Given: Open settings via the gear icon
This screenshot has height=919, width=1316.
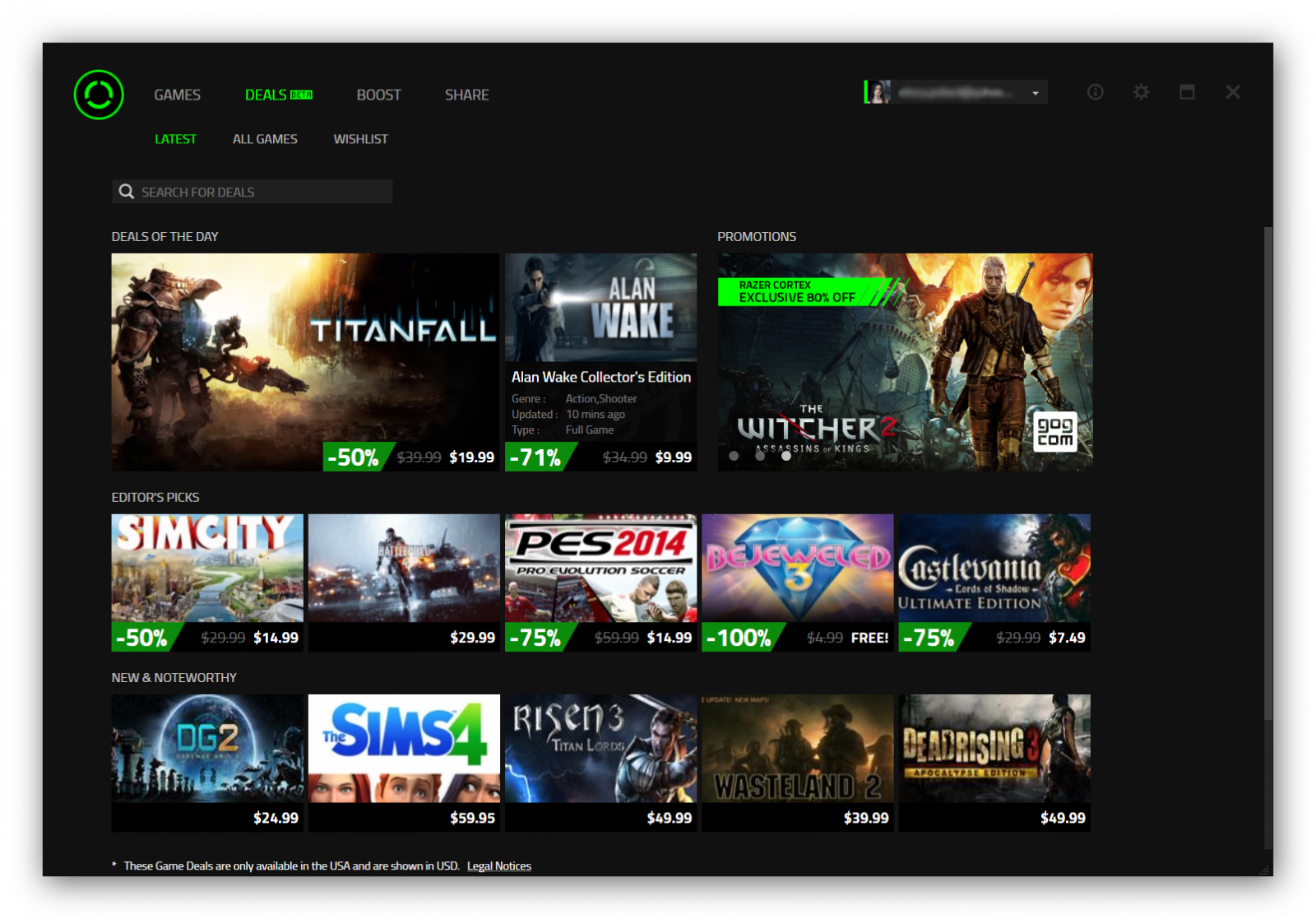Looking at the screenshot, I should [1141, 92].
